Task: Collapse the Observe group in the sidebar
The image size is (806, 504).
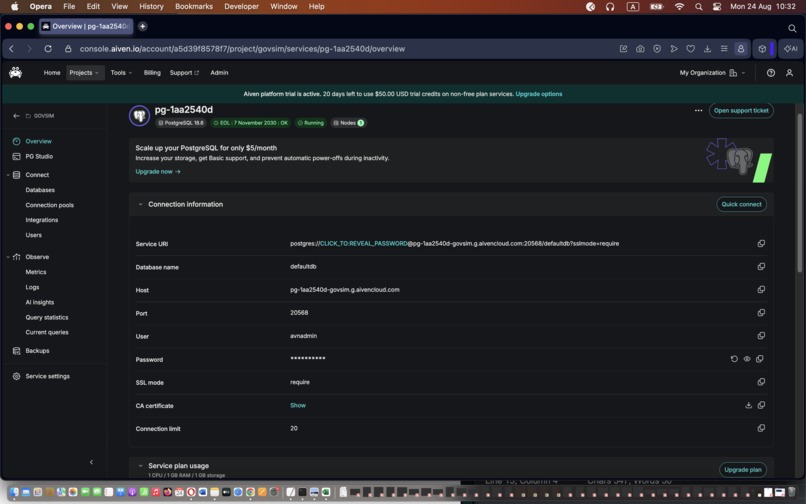Action: [8, 257]
